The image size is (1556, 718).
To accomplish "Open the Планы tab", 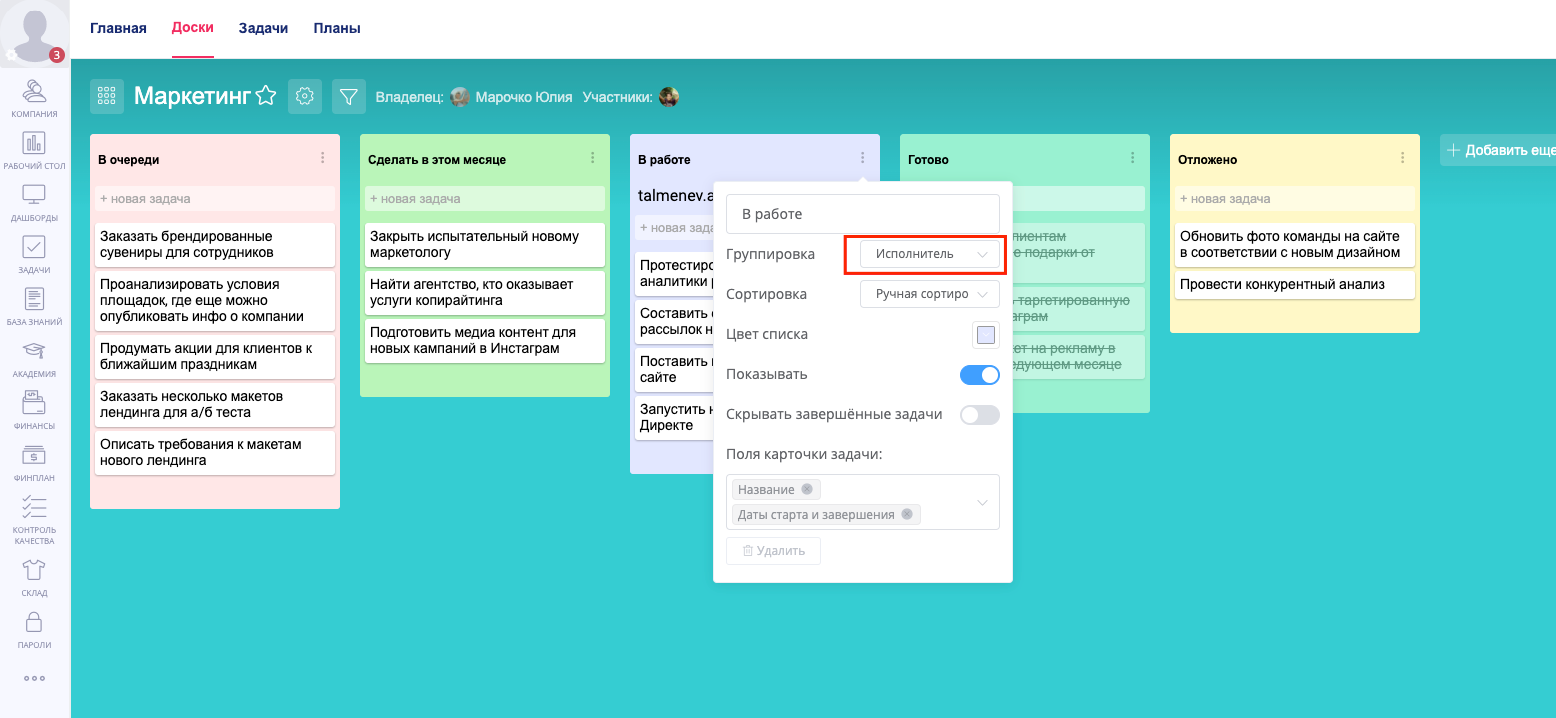I will pyautogui.click(x=337, y=28).
